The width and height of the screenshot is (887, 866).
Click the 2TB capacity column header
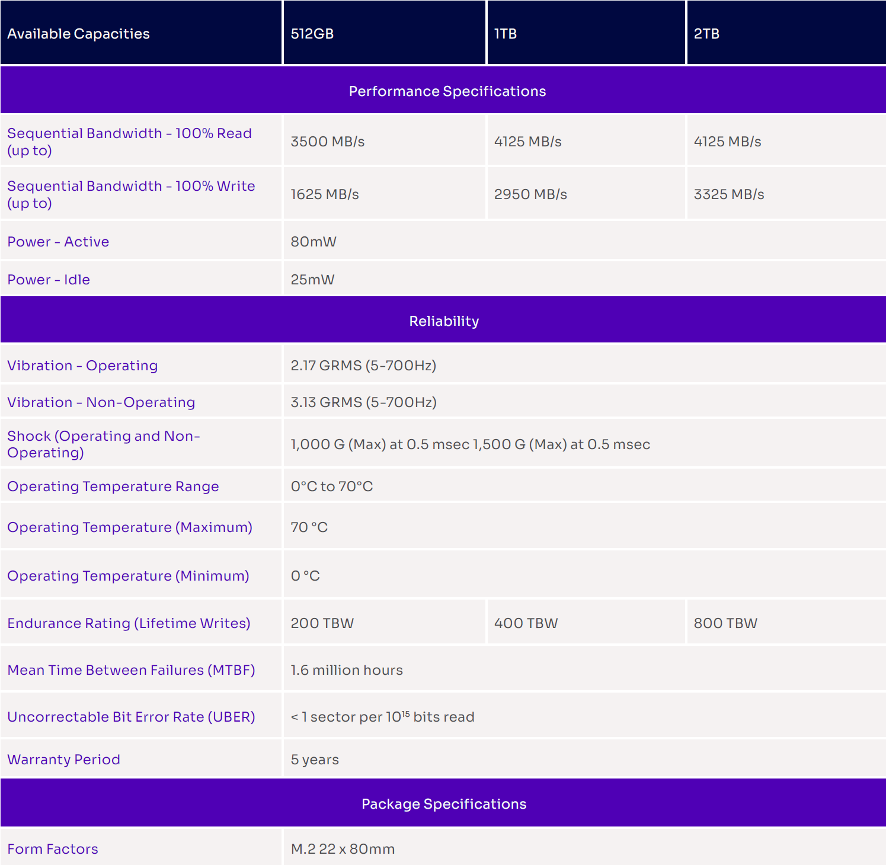tap(706, 34)
